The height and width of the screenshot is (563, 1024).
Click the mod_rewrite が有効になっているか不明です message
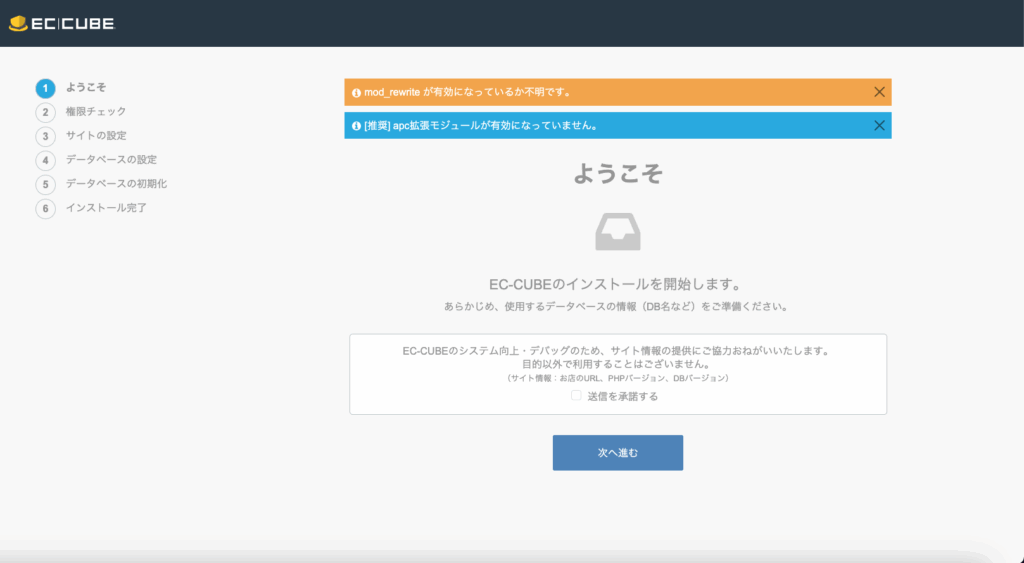click(468, 93)
